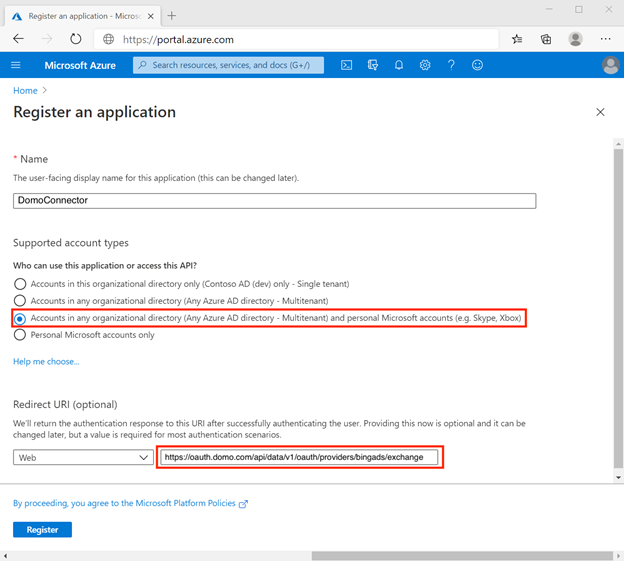The width and height of the screenshot is (624, 561).
Task: Click the form scrollbar down arrow
Action: [618, 477]
